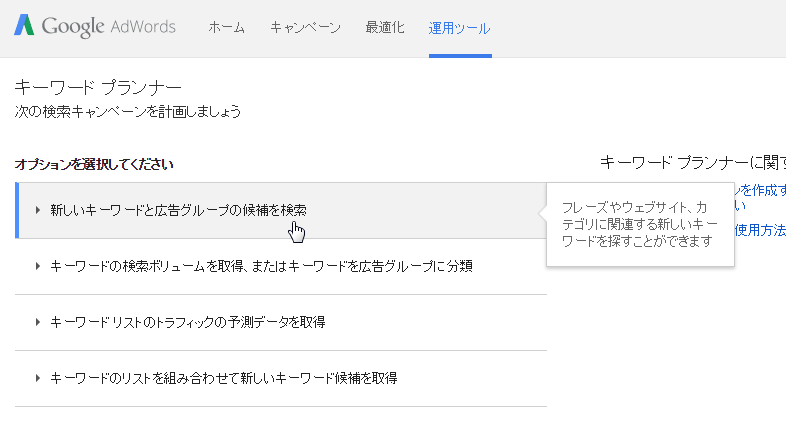Viewport: 786px width, 427px height.
Task: Choose the 新しいキーワードと広告グループの候補を検索 option text
Action: coord(178,210)
